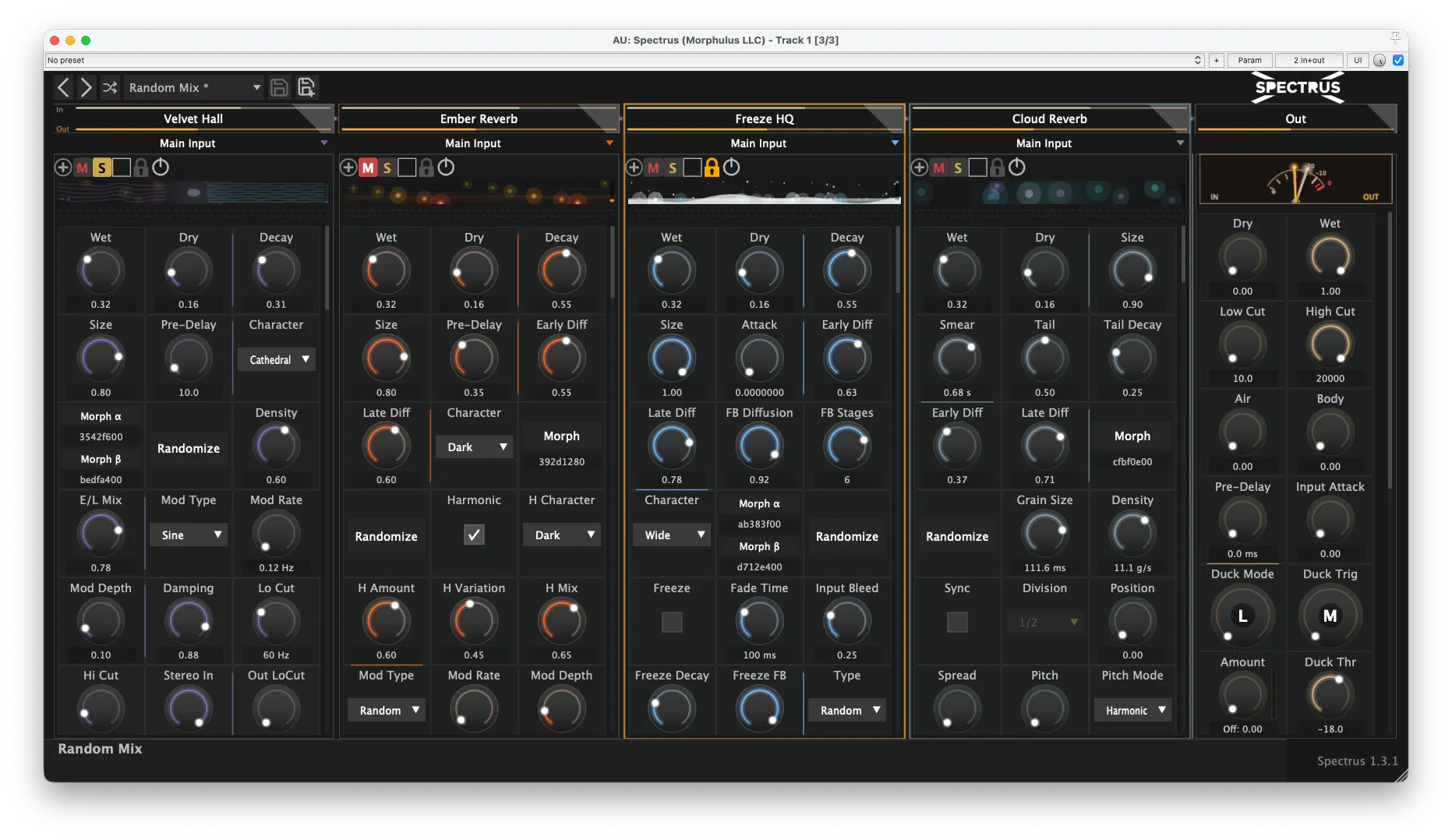Unmute the Ember Reverb module
This screenshot has width=1452, height=840.
(368, 167)
